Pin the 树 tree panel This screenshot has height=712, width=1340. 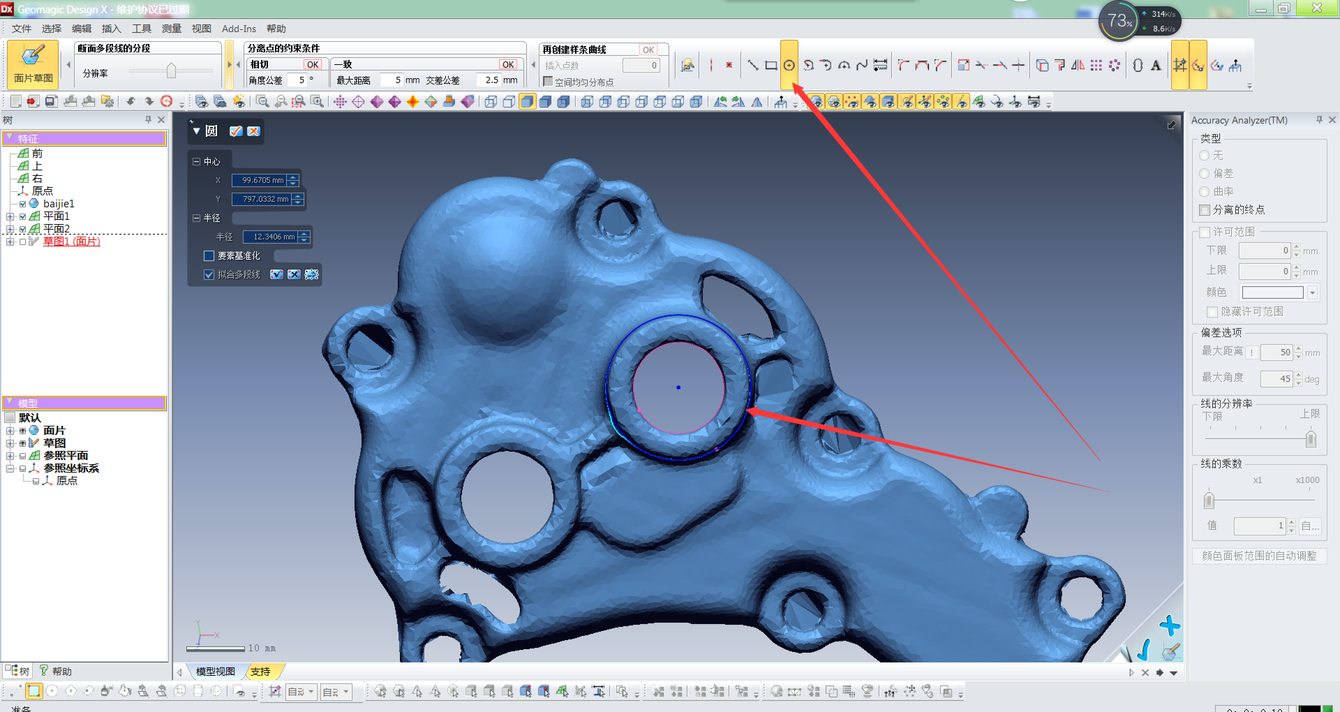(x=149, y=119)
